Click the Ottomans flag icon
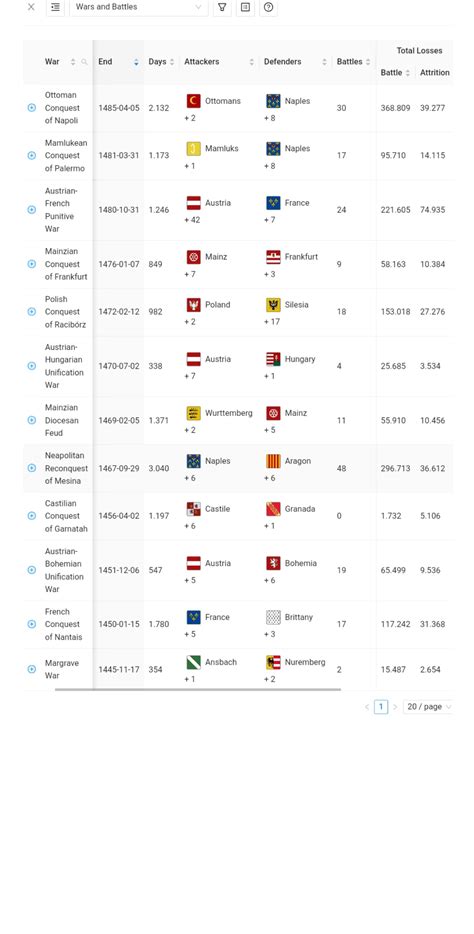The width and height of the screenshot is (474, 934). click(194, 101)
